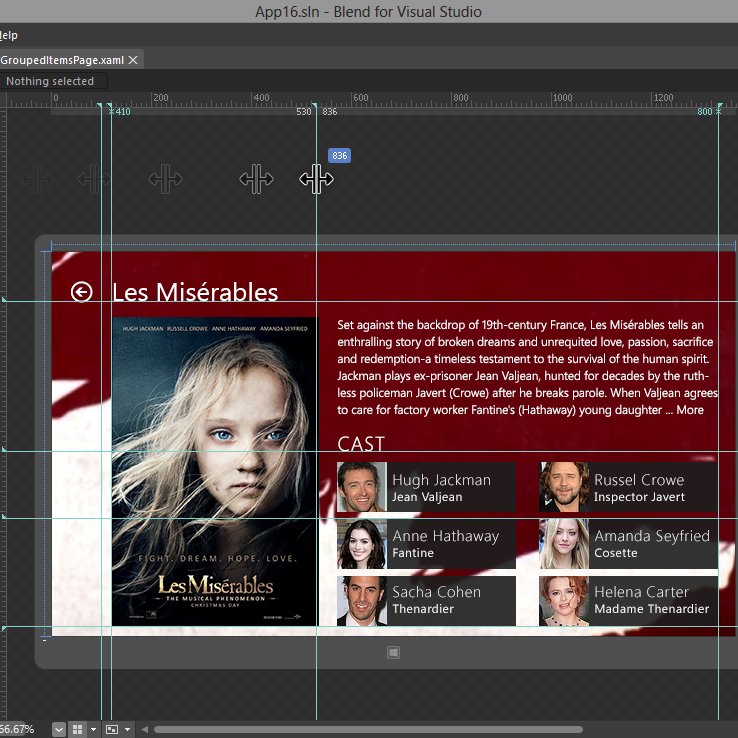The image size is (738, 738).
Task: Click the 'Cosette' role text
Action: pyautogui.click(x=616, y=553)
